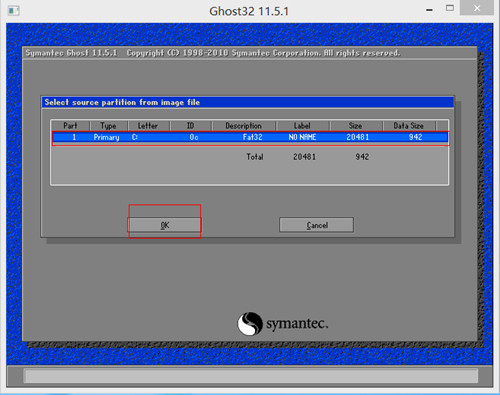Click the Cancel button
Viewport: 500px width, 395px height.
[317, 225]
